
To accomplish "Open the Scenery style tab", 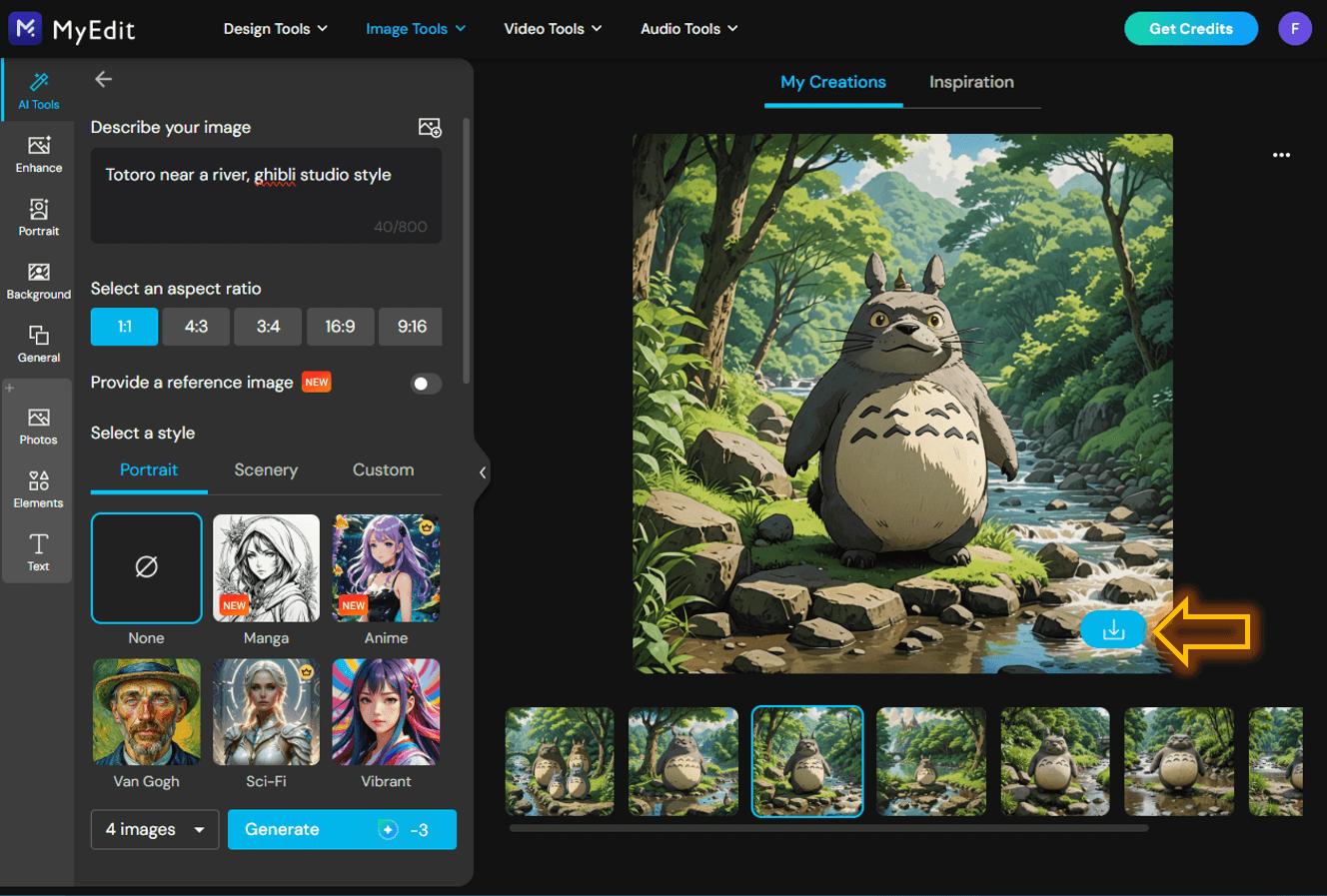I will [265, 469].
